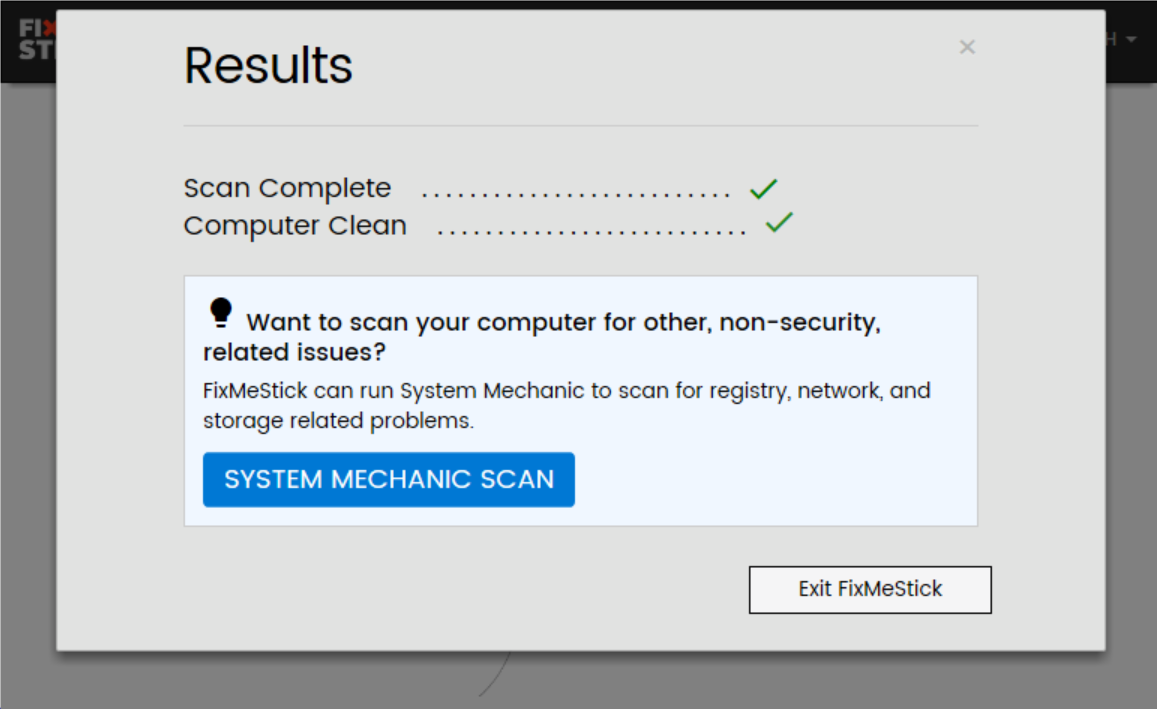Image resolution: width=1157 pixels, height=709 pixels.
Task: Click the lightbulb tip icon
Action: tap(220, 313)
